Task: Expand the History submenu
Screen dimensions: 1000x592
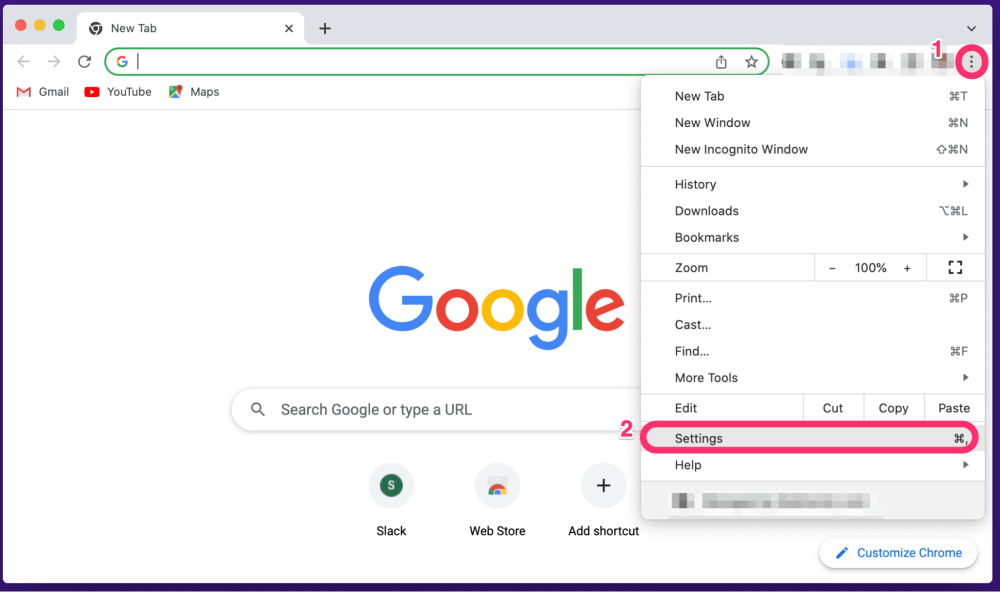Action: pos(812,184)
